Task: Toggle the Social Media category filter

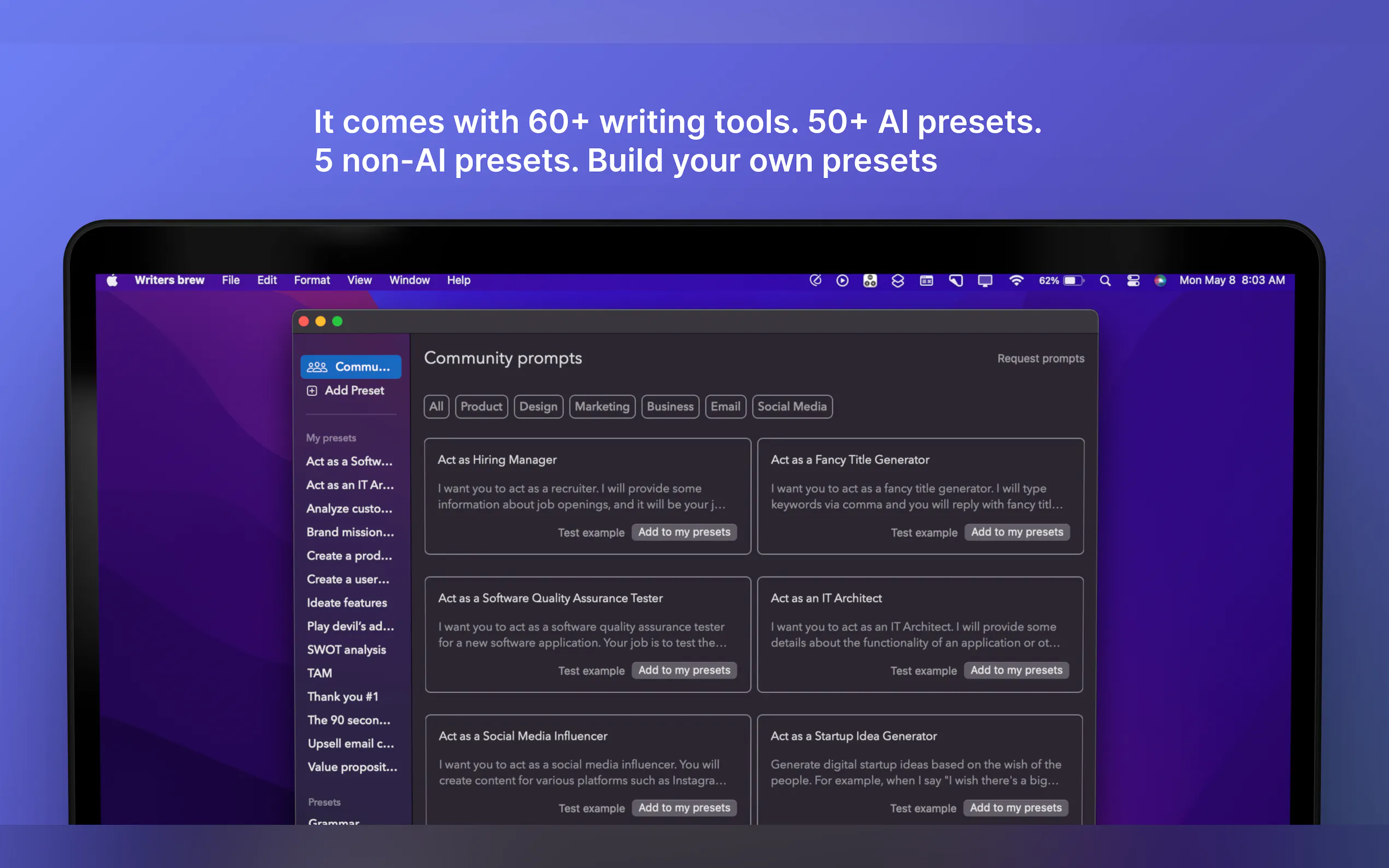Action: (791, 407)
